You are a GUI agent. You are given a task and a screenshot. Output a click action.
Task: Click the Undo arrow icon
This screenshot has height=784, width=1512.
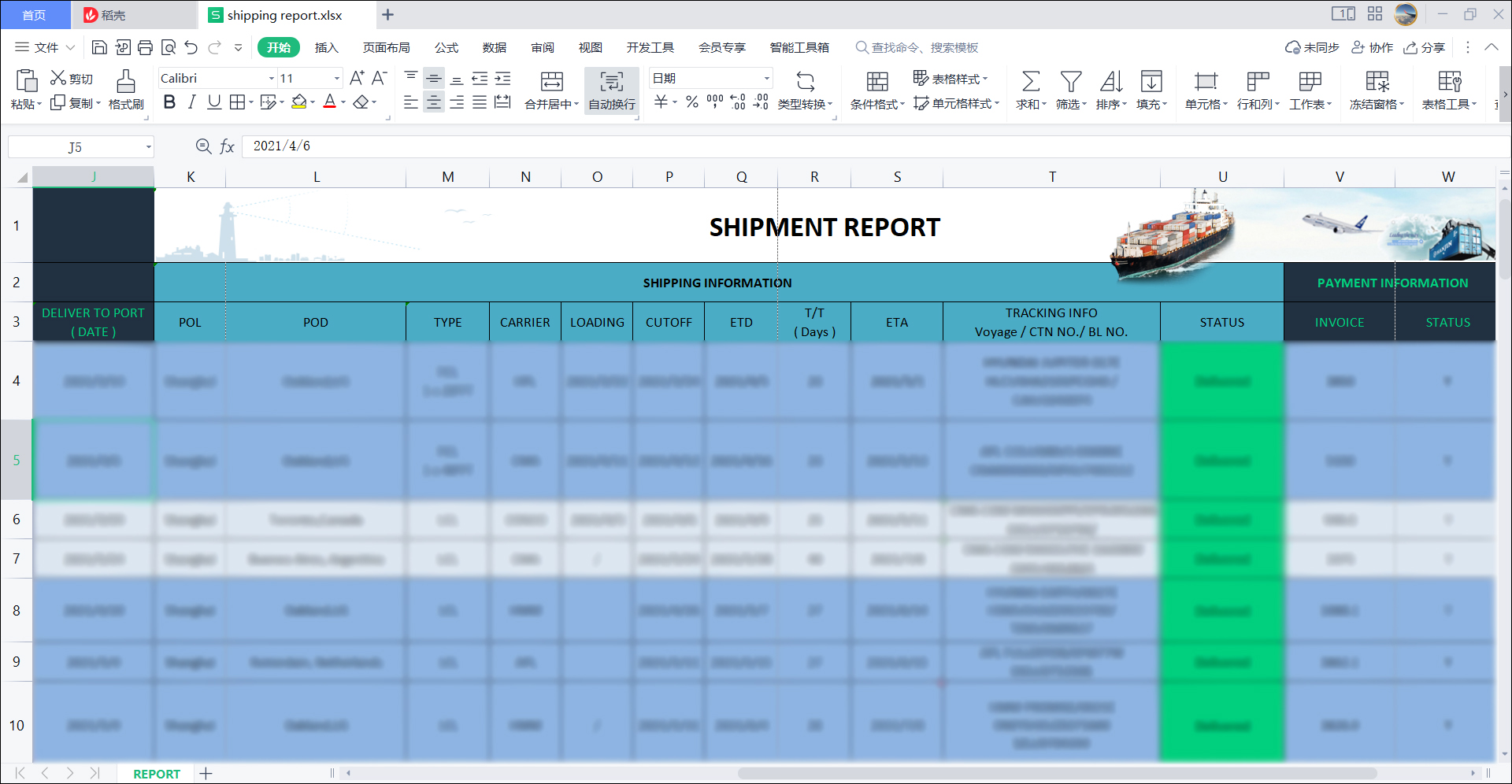[191, 47]
